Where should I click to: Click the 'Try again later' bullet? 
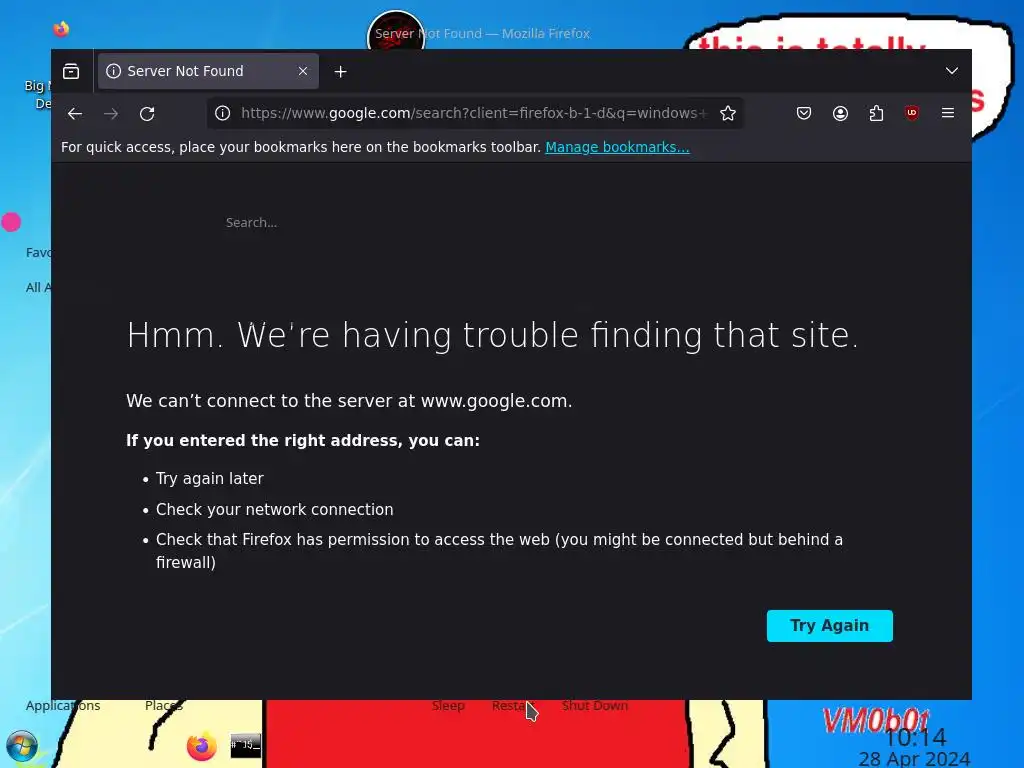210,479
